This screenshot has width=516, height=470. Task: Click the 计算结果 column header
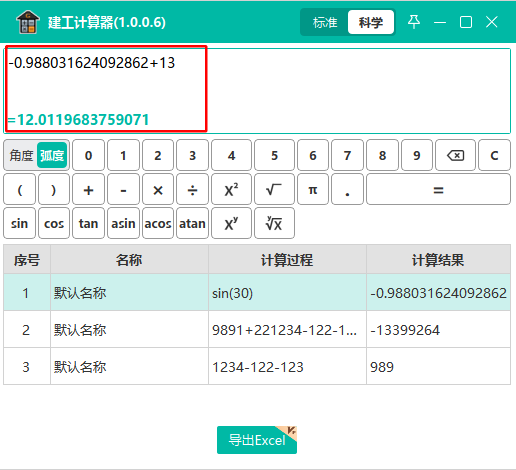(438, 260)
